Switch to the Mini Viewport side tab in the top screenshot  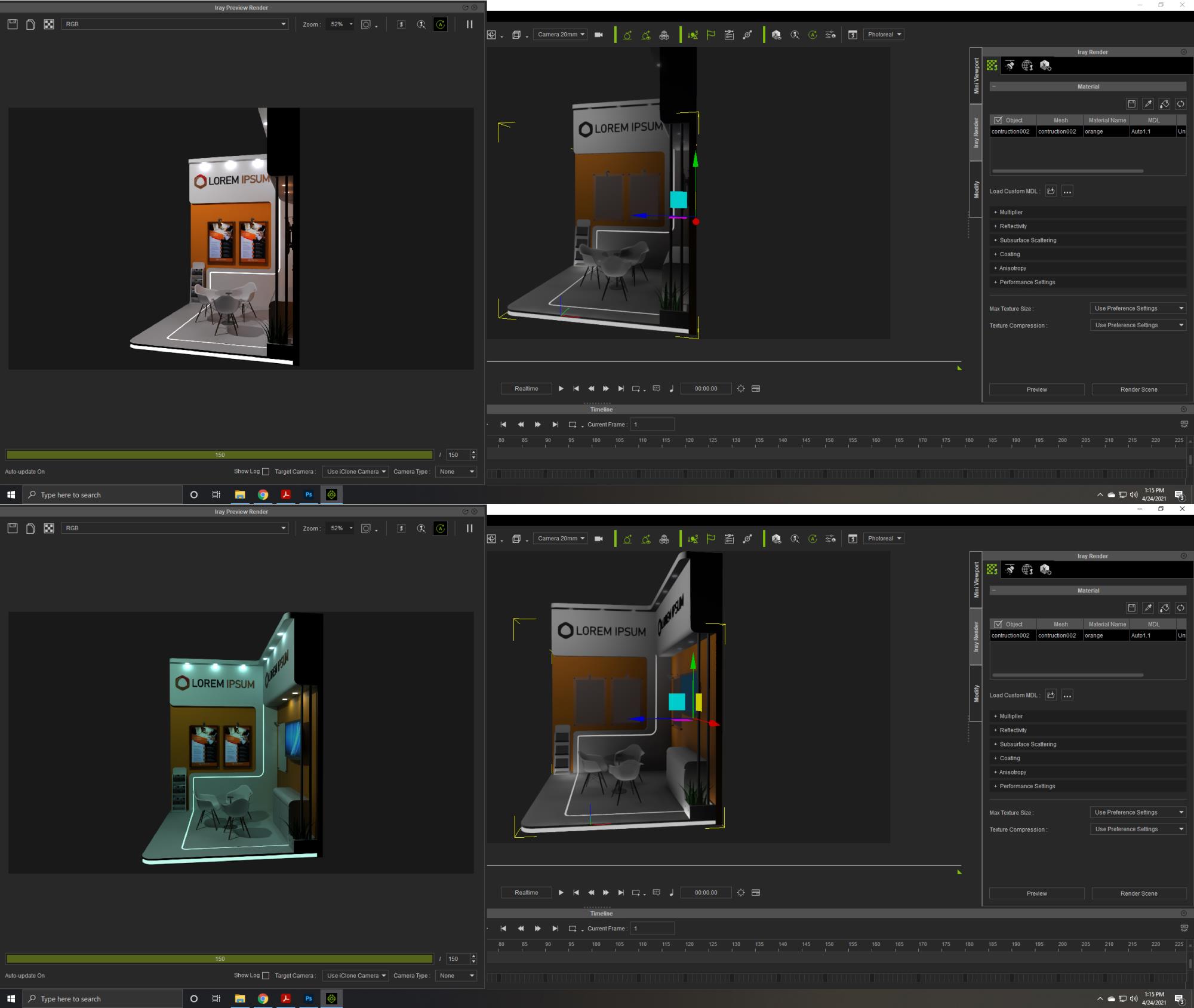click(976, 76)
